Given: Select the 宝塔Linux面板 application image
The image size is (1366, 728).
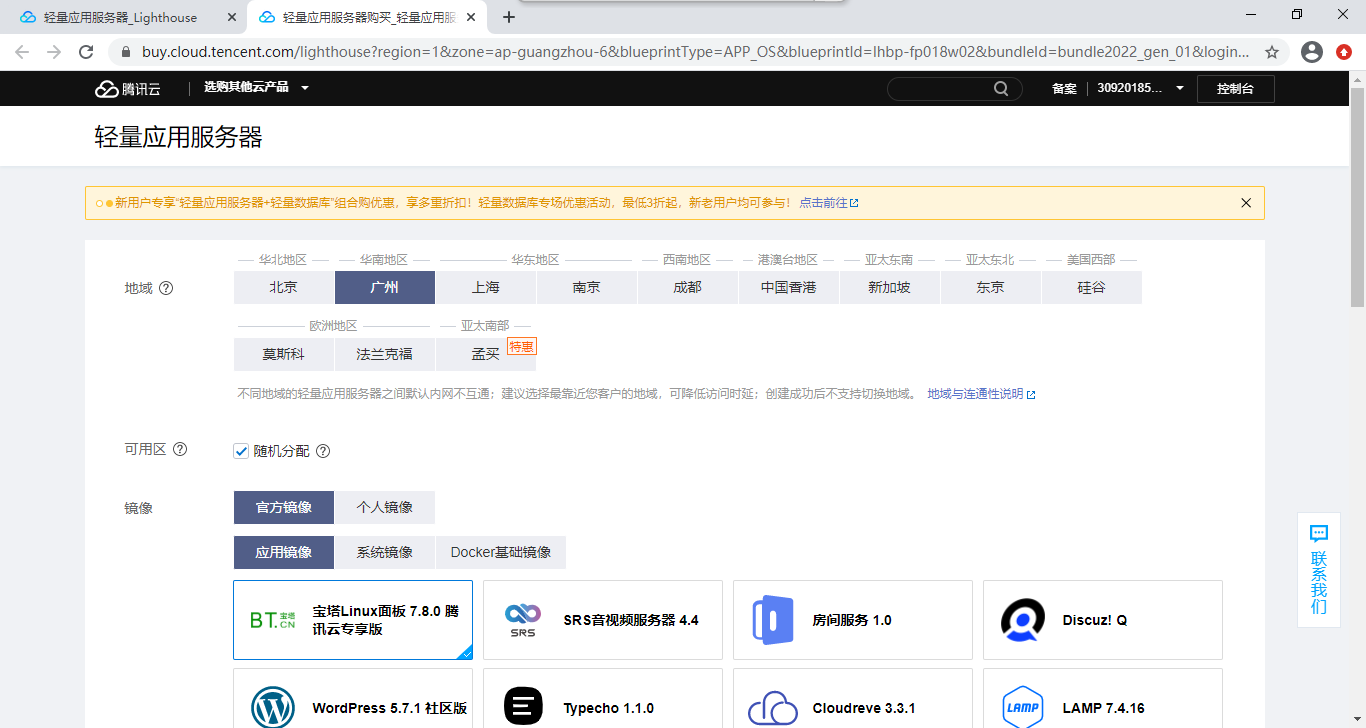Looking at the screenshot, I should (352, 620).
